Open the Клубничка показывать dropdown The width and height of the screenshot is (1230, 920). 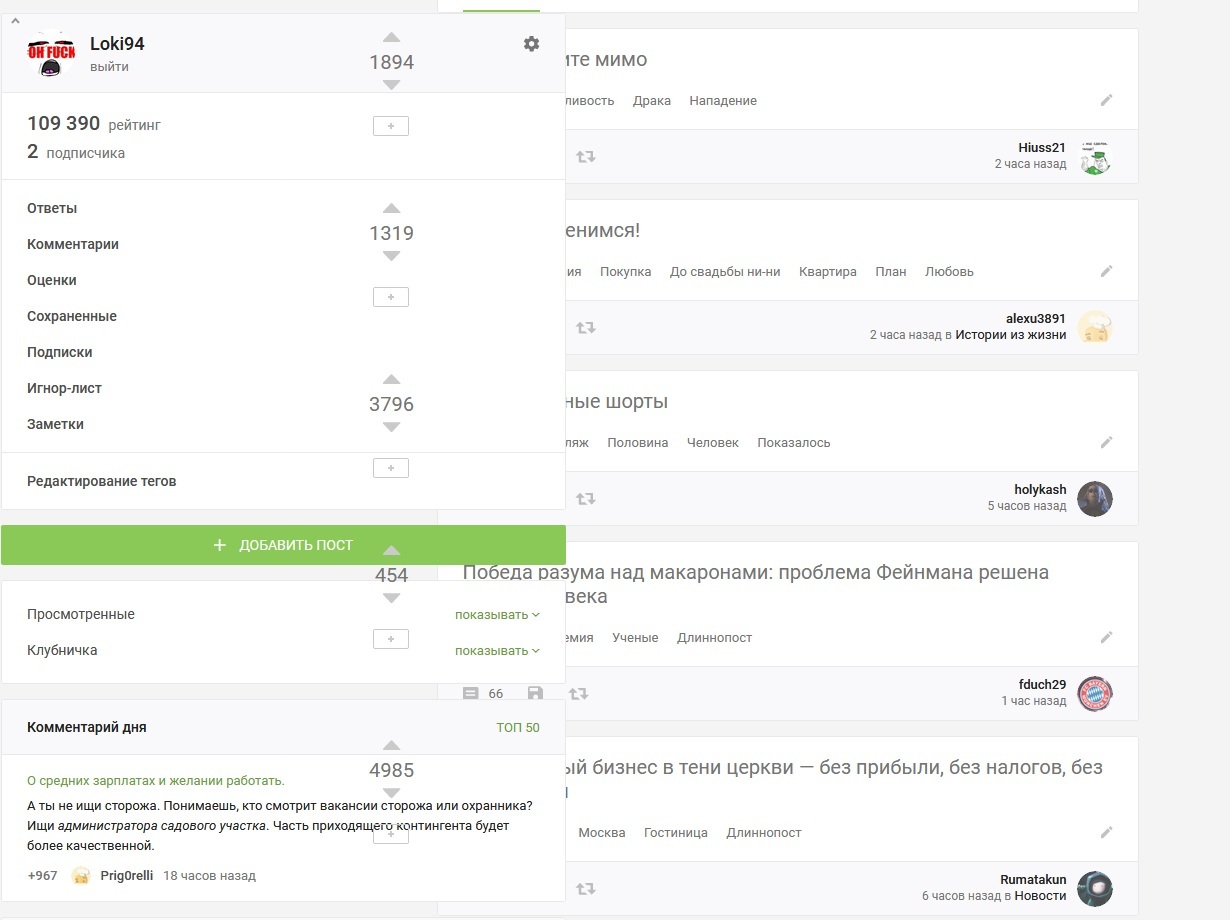pos(497,651)
